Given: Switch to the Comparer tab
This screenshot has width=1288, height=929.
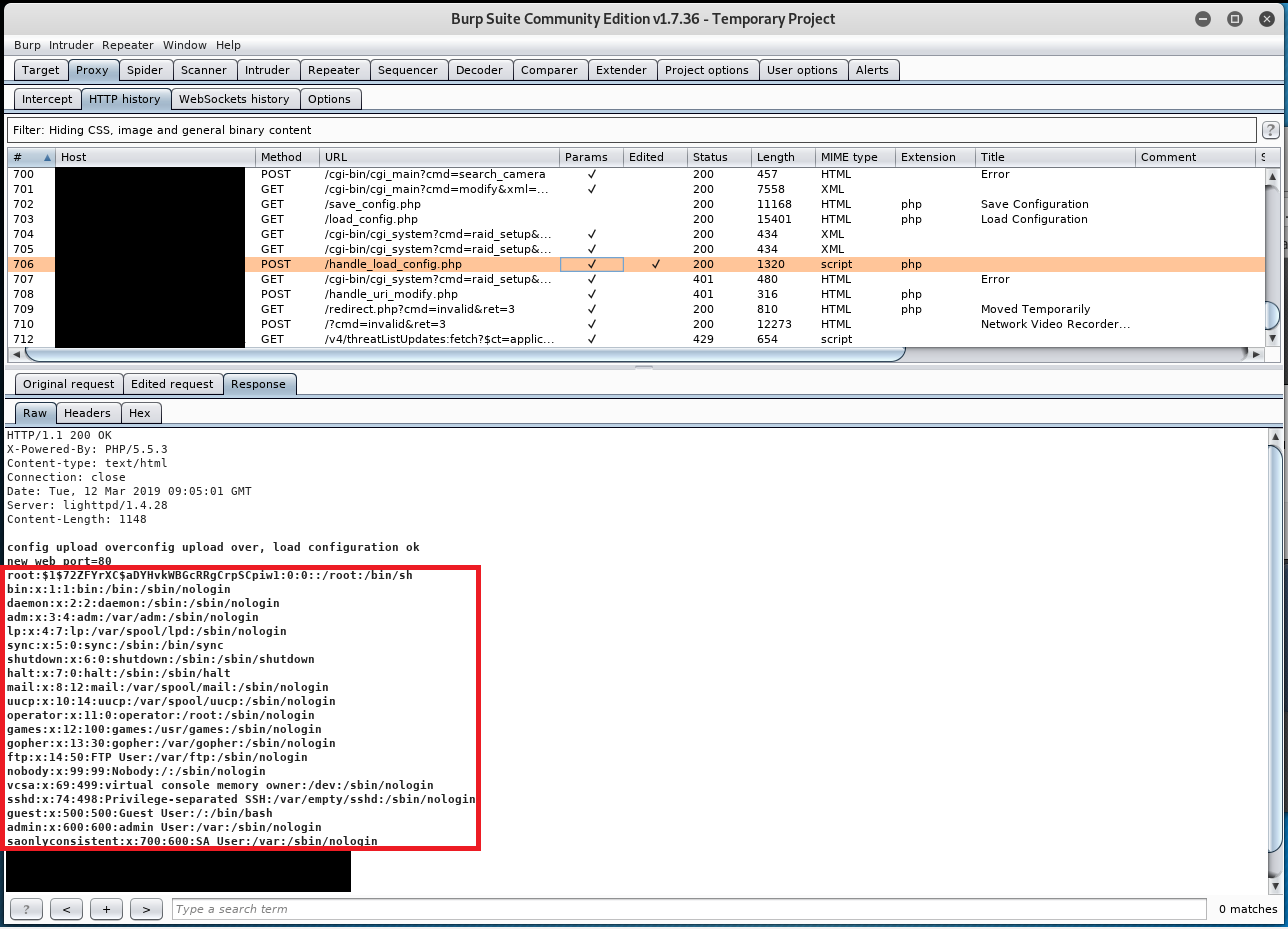Looking at the screenshot, I should [549, 70].
